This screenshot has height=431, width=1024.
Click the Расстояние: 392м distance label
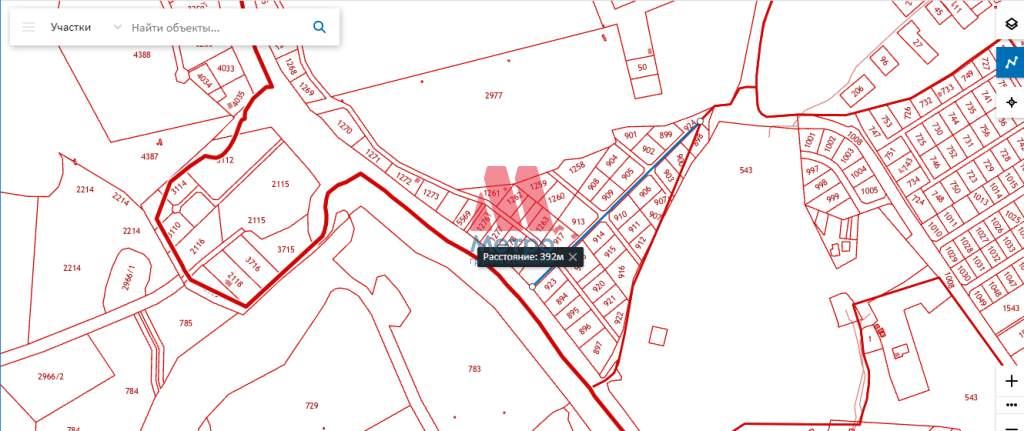tap(522, 257)
